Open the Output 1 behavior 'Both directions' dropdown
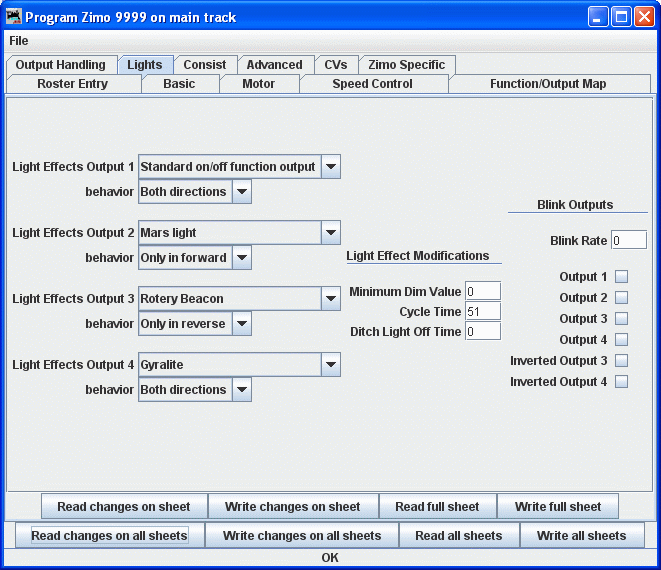The height and width of the screenshot is (570, 661). (195, 191)
